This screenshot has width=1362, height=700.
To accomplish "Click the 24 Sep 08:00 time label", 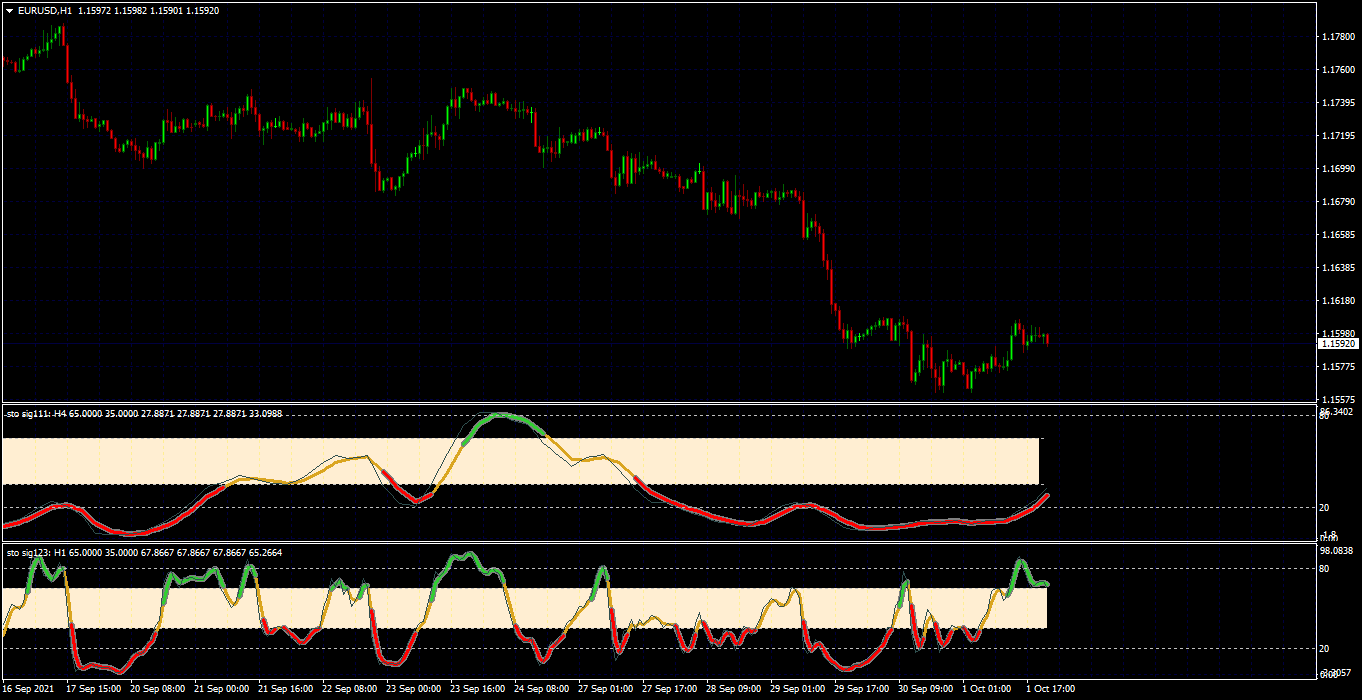I will 542,689.
